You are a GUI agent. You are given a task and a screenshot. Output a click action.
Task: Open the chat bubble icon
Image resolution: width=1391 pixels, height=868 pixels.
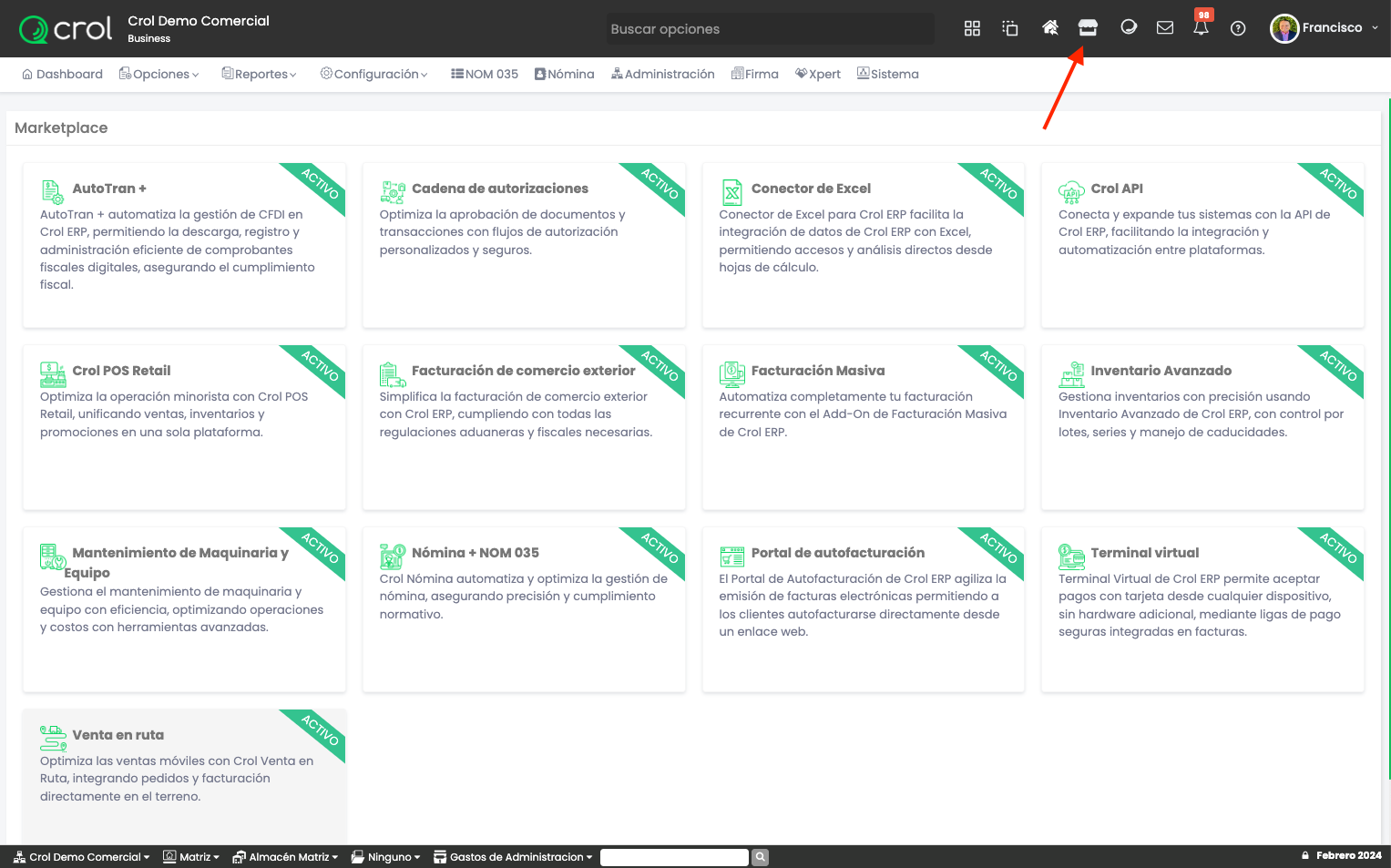pos(1129,28)
